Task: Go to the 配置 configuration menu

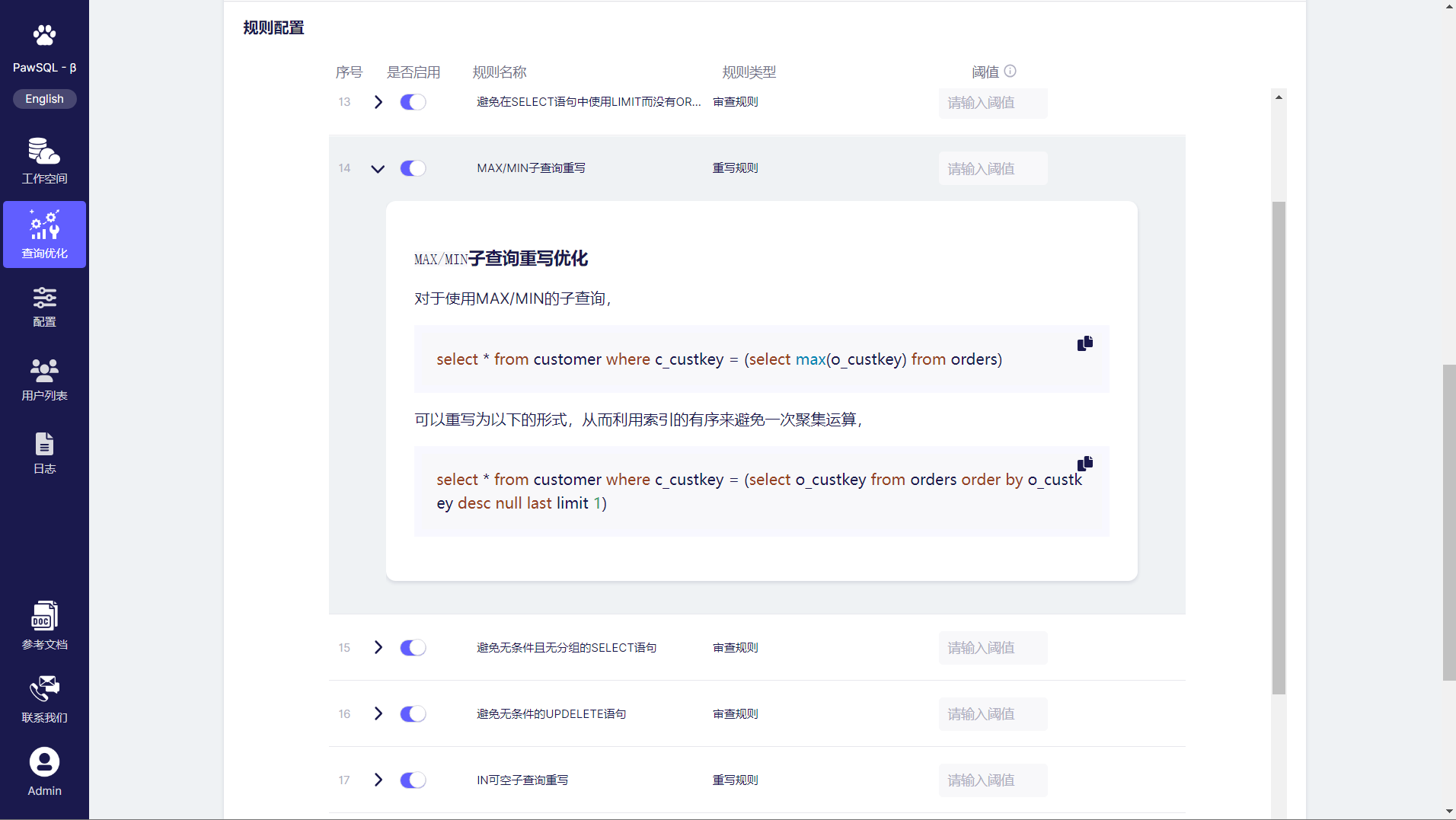Action: click(x=44, y=307)
